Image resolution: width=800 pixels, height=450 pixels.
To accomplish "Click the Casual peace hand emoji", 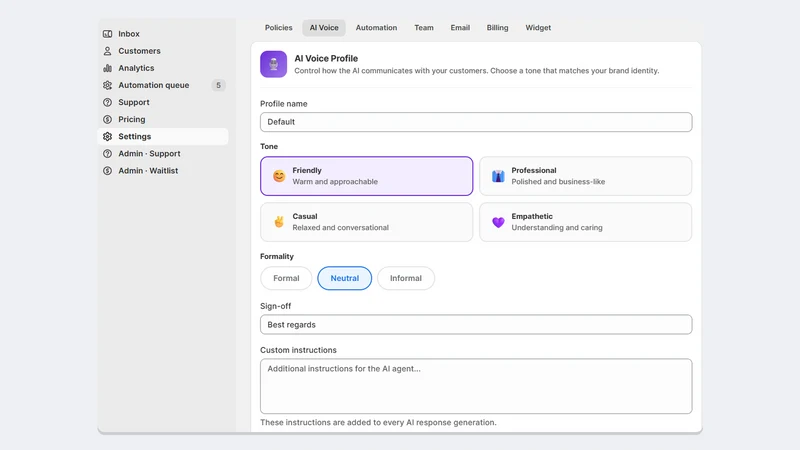I will 279,222.
